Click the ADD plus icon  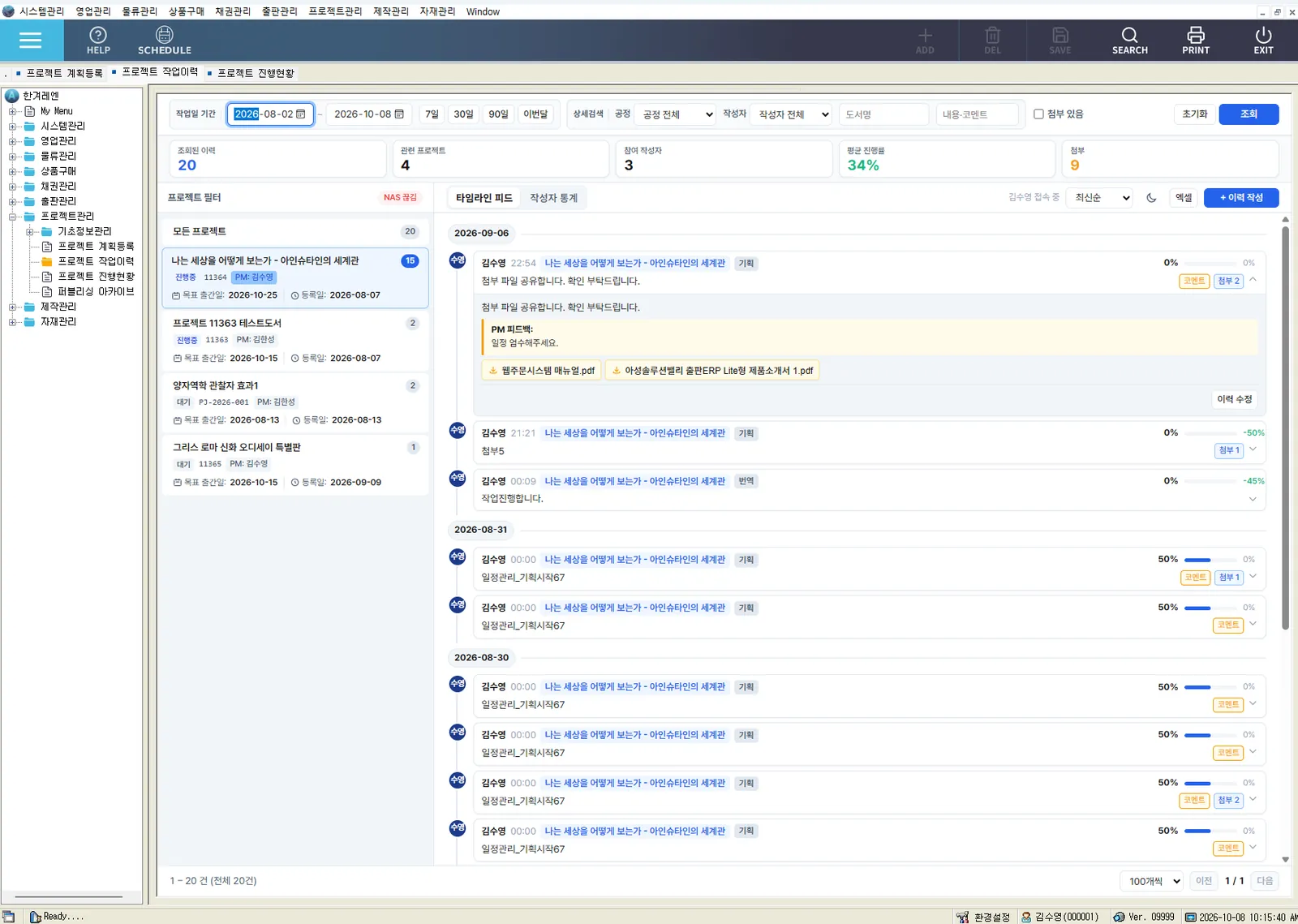click(x=925, y=41)
